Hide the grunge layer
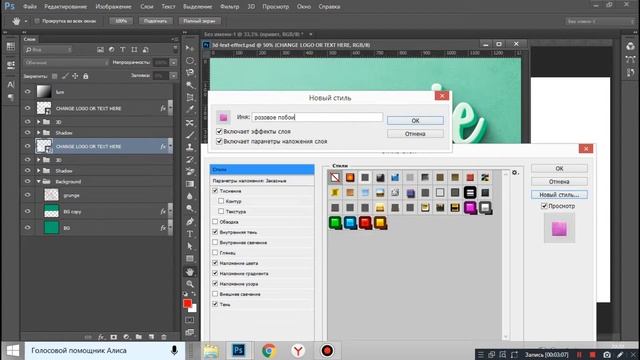 coord(27,195)
